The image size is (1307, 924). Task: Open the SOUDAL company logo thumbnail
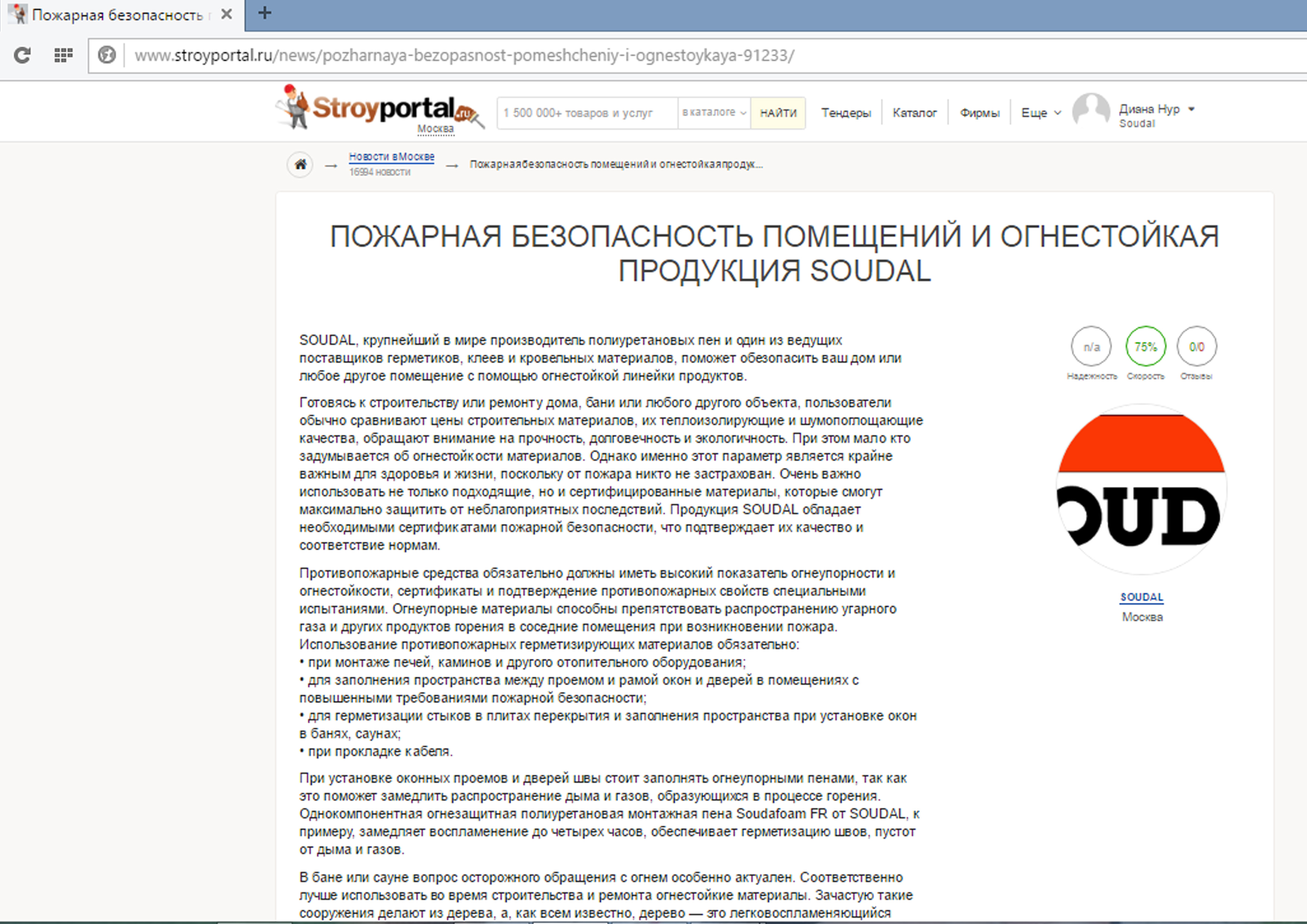[x=1141, y=489]
